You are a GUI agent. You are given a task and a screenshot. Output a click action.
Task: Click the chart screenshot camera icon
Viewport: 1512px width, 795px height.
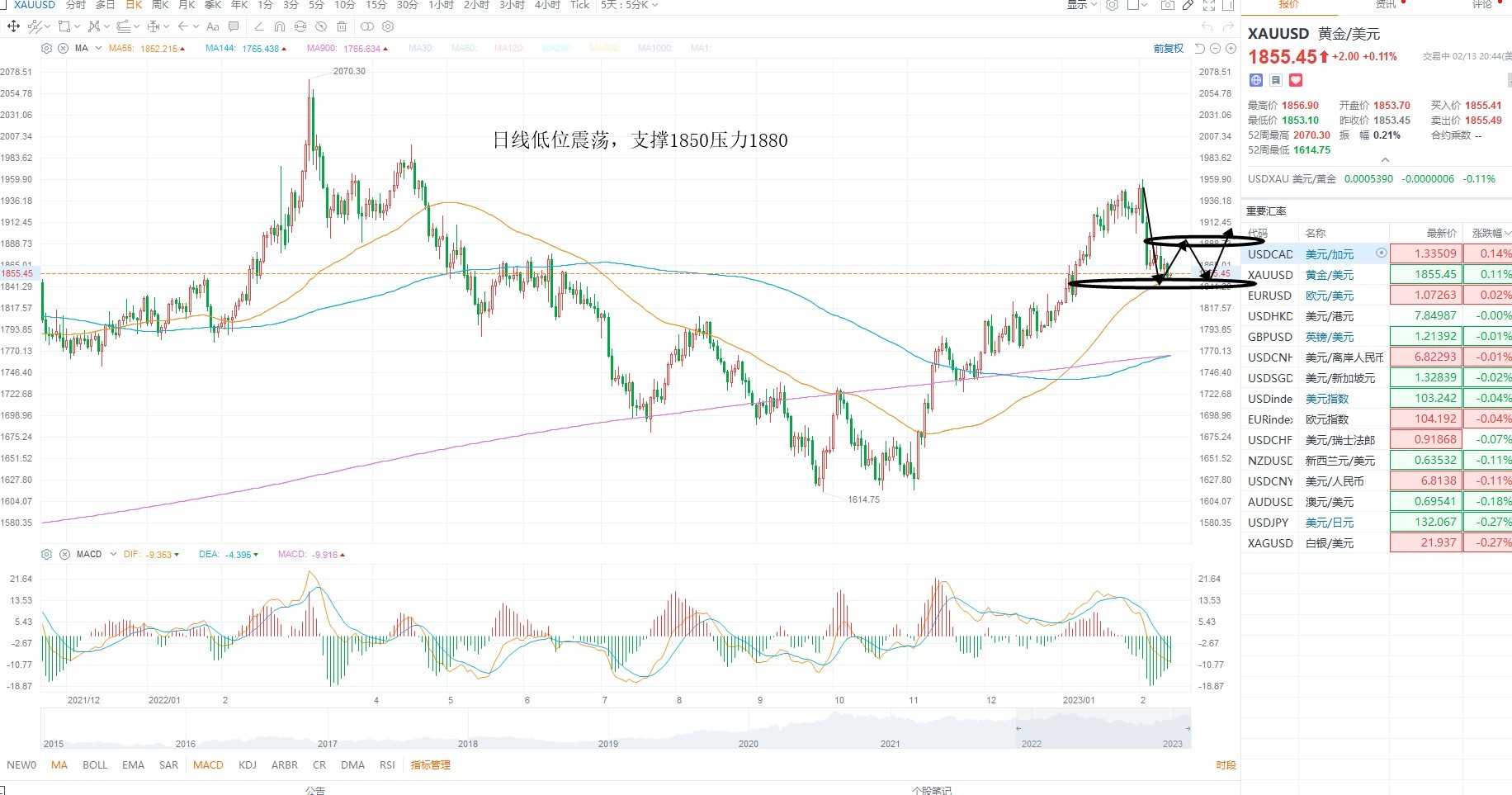[x=1167, y=5]
